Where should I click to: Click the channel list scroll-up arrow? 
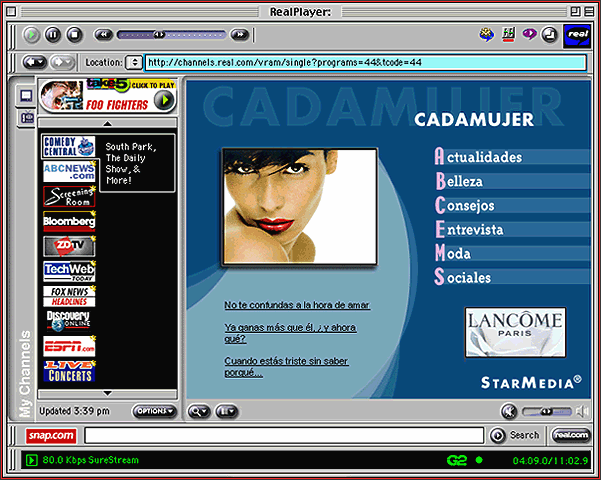point(107,123)
